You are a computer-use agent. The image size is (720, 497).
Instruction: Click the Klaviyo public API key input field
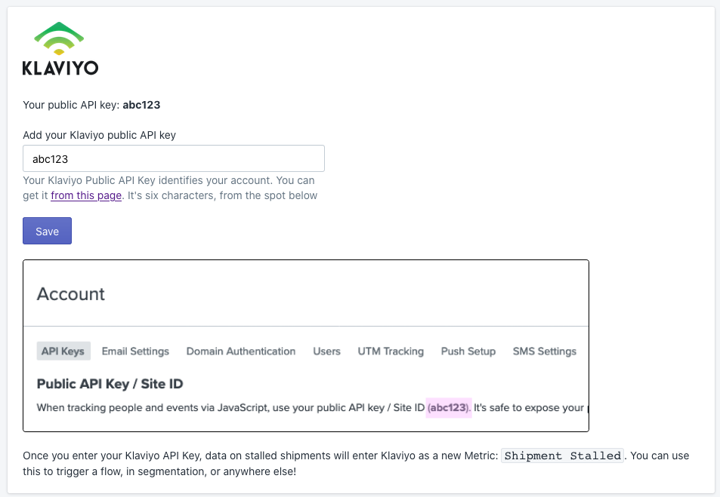tap(174, 158)
